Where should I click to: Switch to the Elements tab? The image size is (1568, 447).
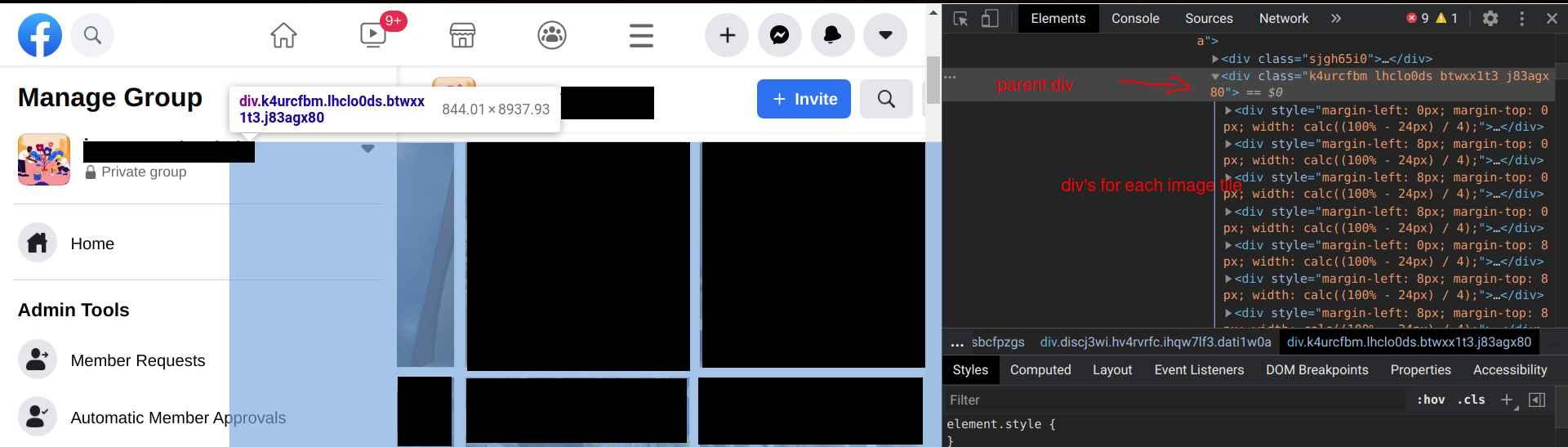tap(1058, 18)
